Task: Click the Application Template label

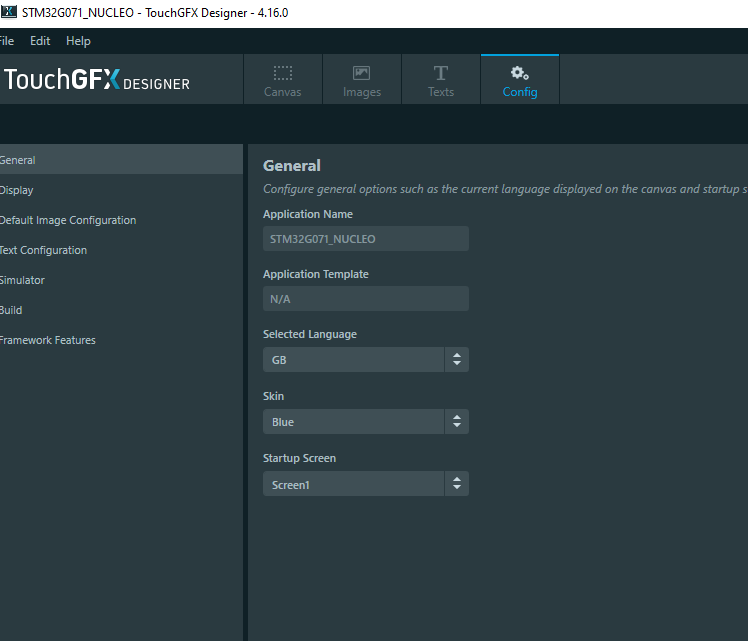Action: pyautogui.click(x=316, y=274)
